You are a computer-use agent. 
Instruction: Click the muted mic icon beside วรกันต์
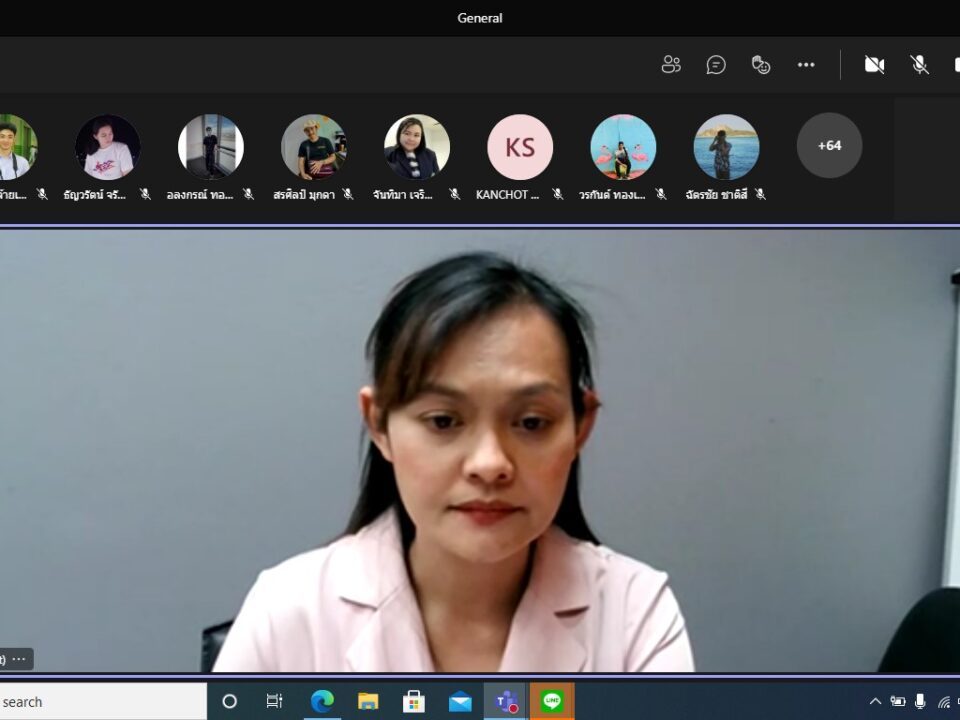click(x=661, y=194)
